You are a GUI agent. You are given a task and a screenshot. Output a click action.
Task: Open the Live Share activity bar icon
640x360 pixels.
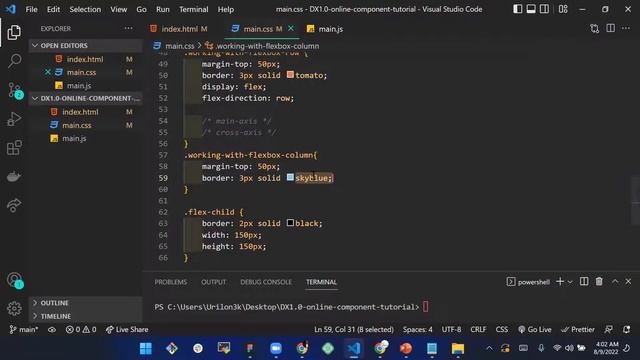14,205
